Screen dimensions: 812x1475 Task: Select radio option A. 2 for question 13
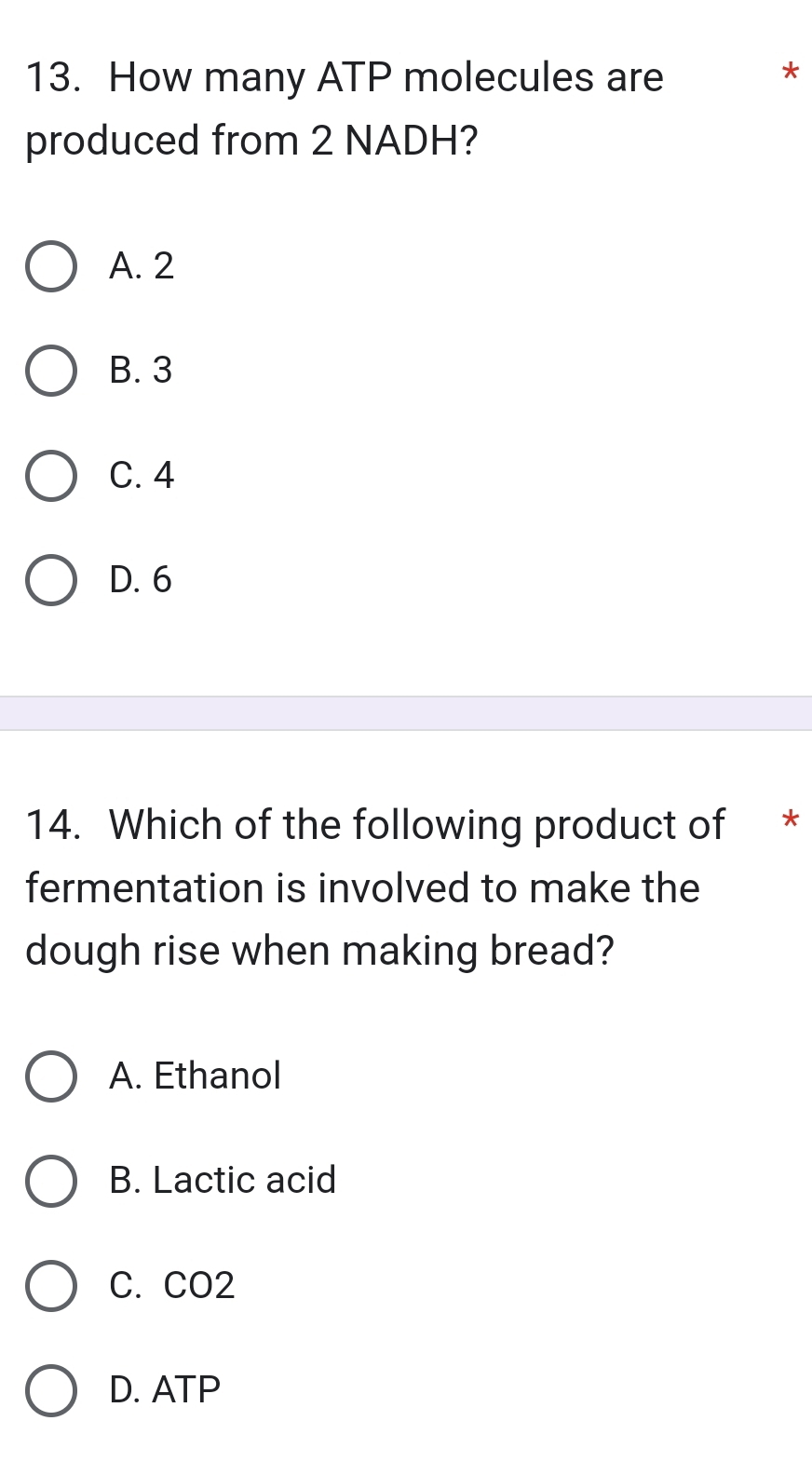pyautogui.click(x=51, y=268)
